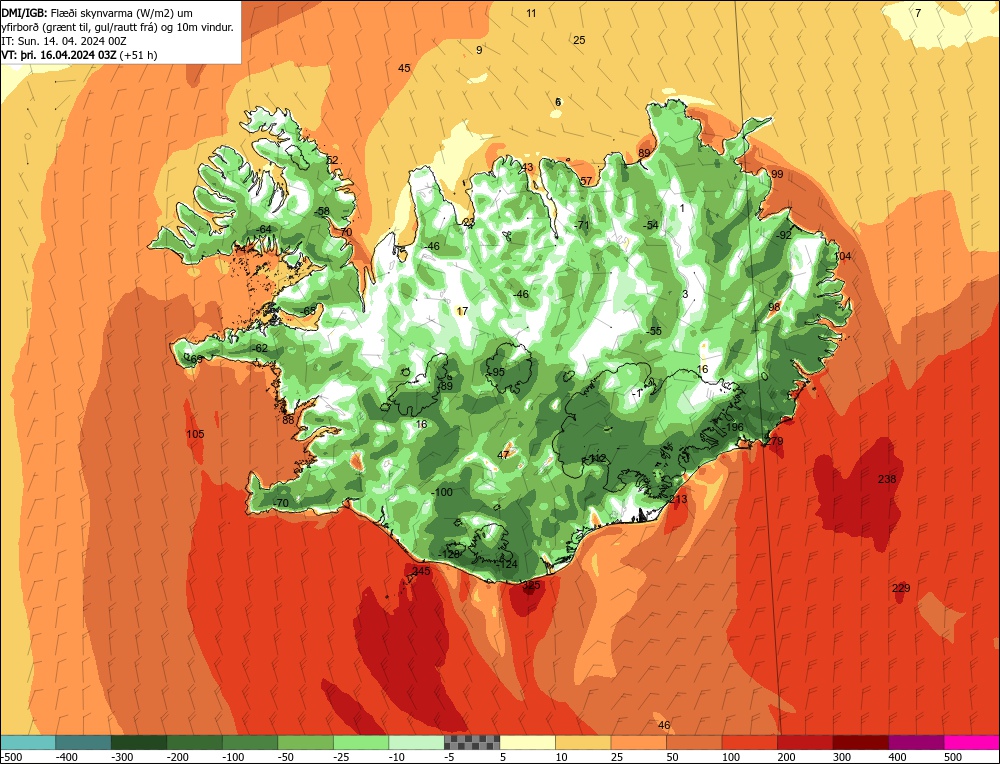Image resolution: width=1000 pixels, height=764 pixels.
Task: Click the light teal -500 to -400 legend swatch
Action: pos(28,742)
